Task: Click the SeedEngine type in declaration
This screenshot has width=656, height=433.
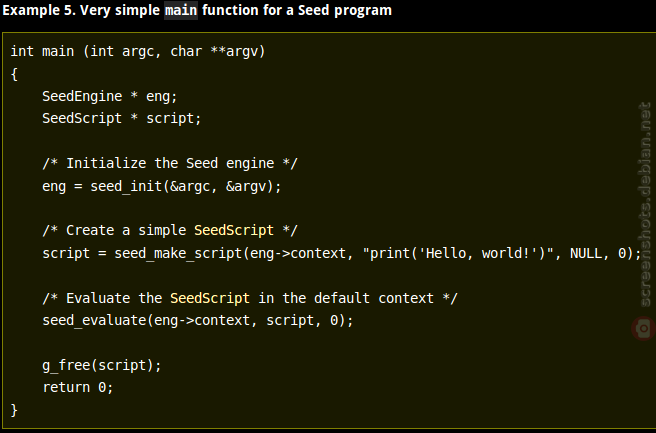Action: (82, 96)
